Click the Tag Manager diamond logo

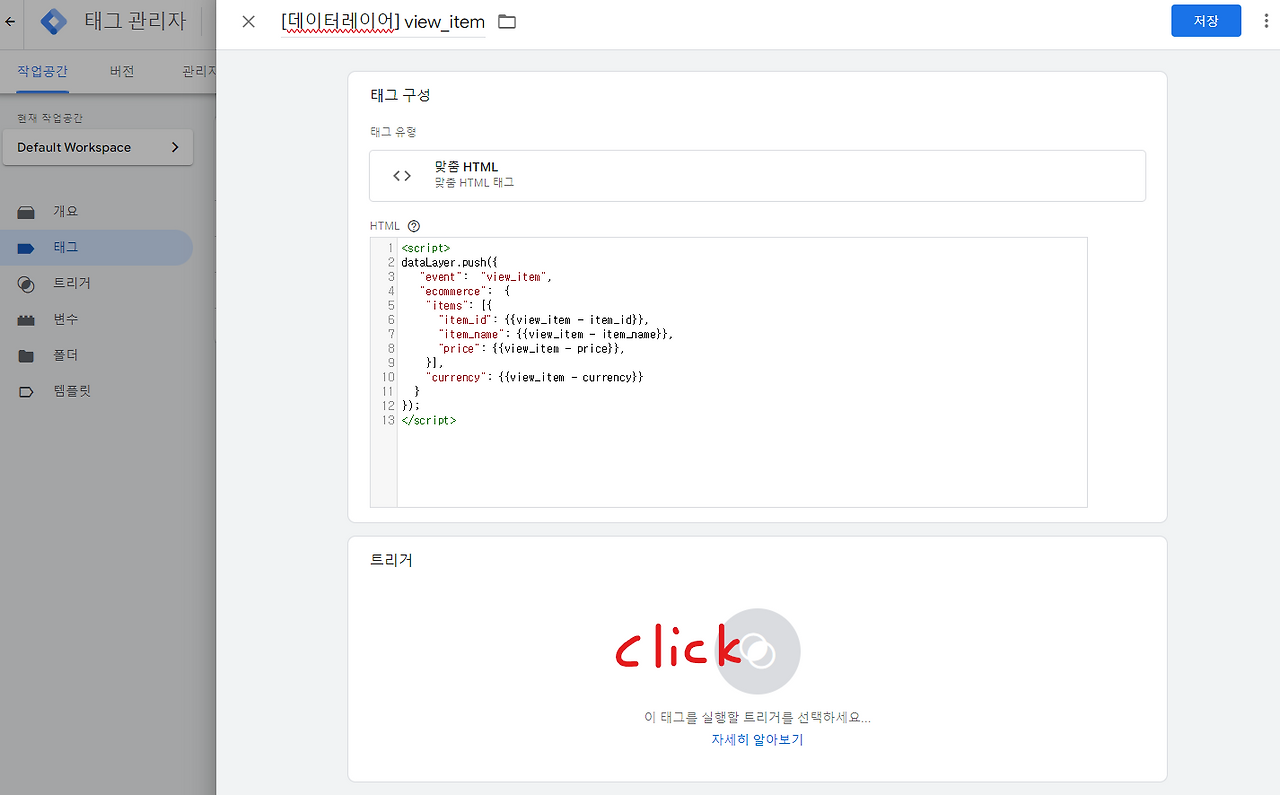tap(53, 21)
